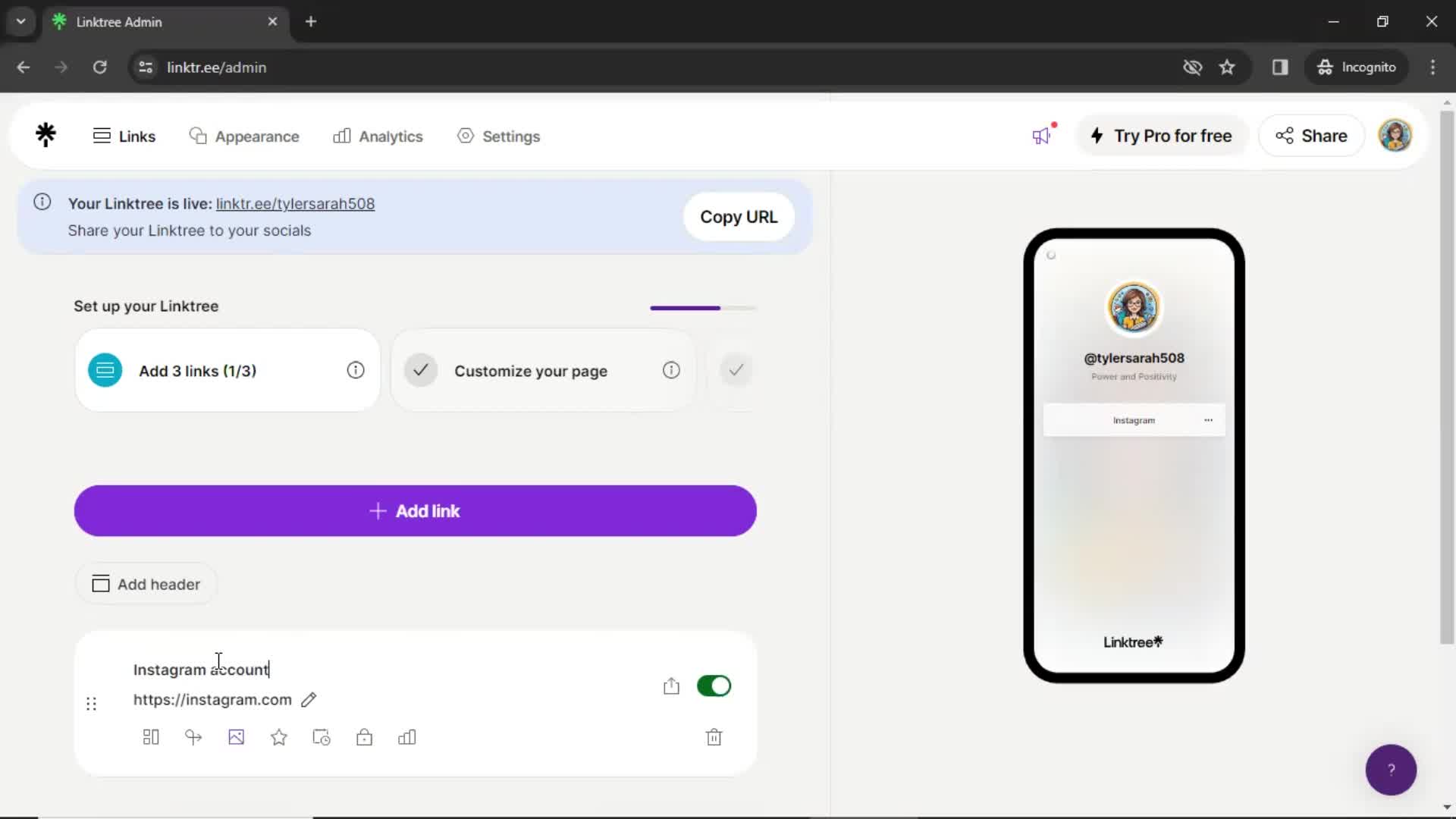1456x819 pixels.
Task: Click the thumbnail/layout icon for Instagram link
Action: 150,738
